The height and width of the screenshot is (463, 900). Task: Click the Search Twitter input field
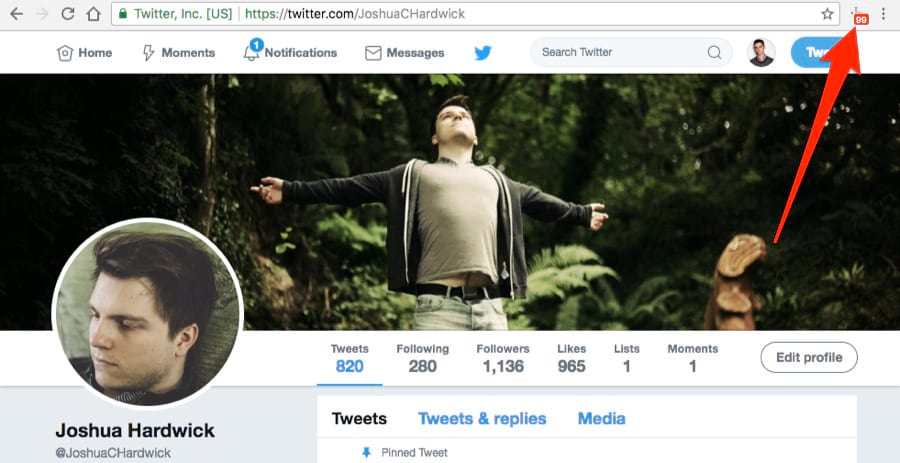point(620,52)
